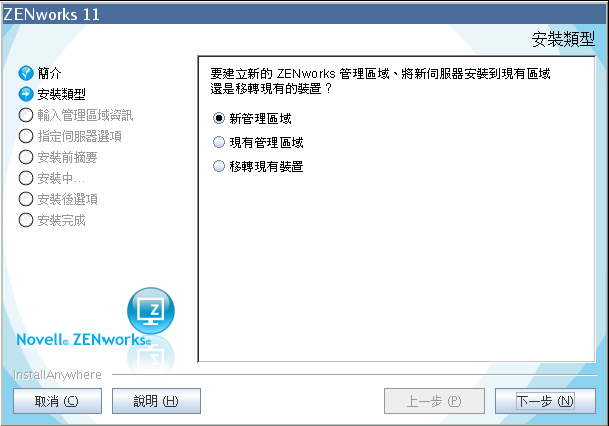Click the InstallAnywhere label text
Screen dimensions: 609x426
tap(57, 375)
